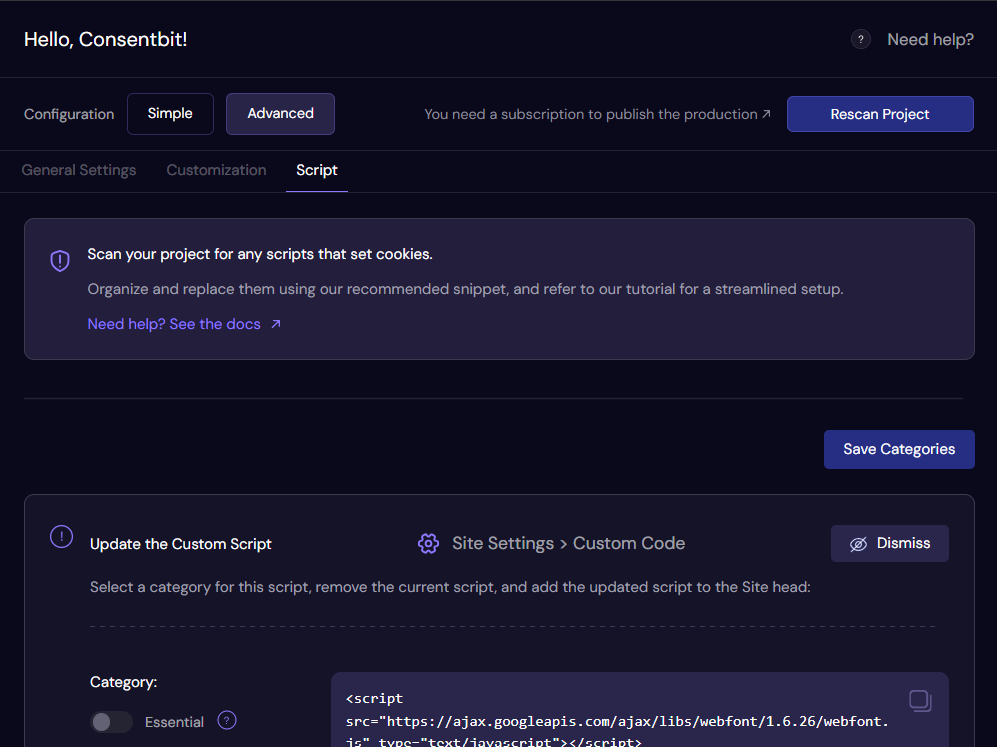Click the Save Categories button
The height and width of the screenshot is (747, 997).
point(899,449)
